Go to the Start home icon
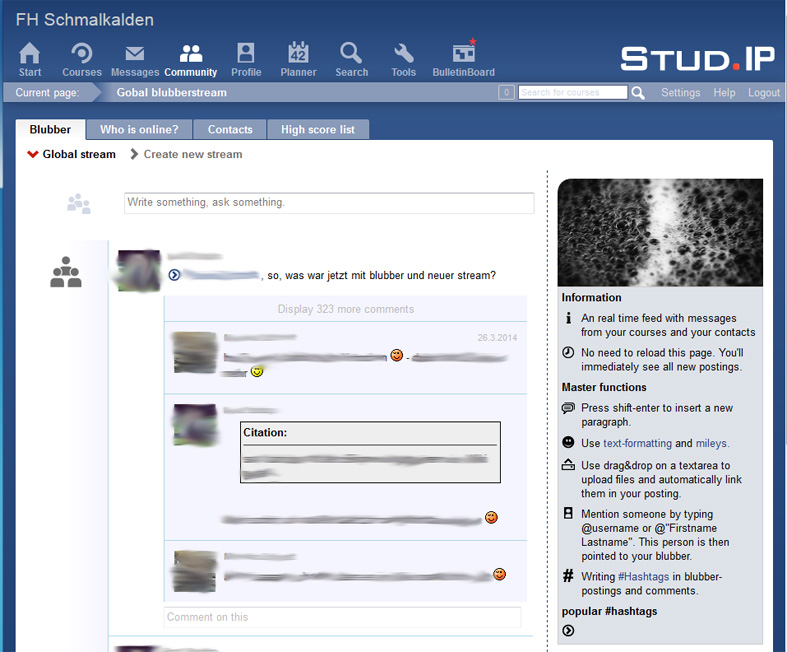The width and height of the screenshot is (787, 652). [30, 53]
